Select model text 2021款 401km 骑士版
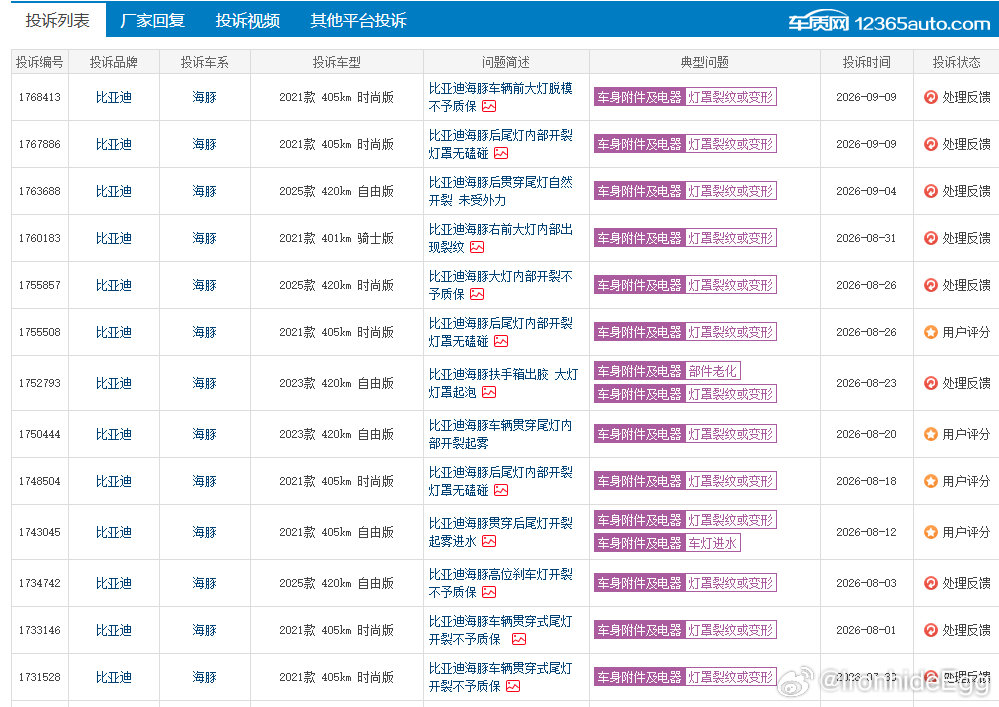Image resolution: width=999 pixels, height=707 pixels. [336, 238]
